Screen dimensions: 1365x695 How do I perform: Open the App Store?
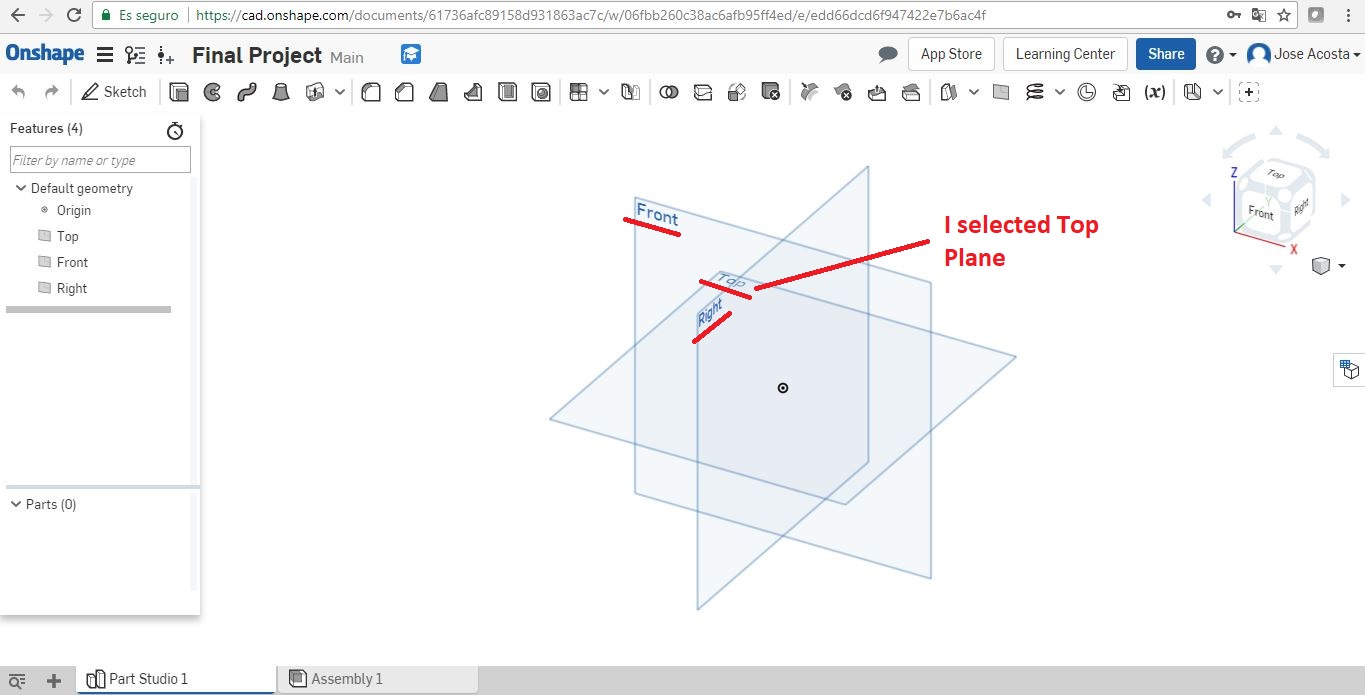pyautogui.click(x=951, y=54)
